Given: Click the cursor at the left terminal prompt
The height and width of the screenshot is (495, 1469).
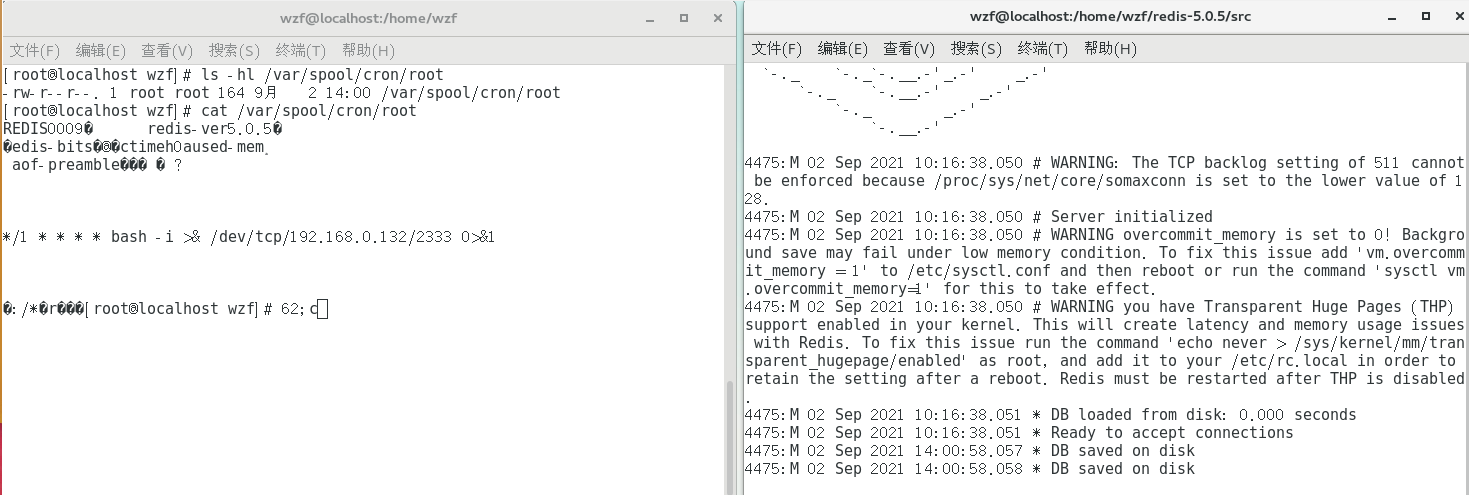Looking at the screenshot, I should click(322, 309).
